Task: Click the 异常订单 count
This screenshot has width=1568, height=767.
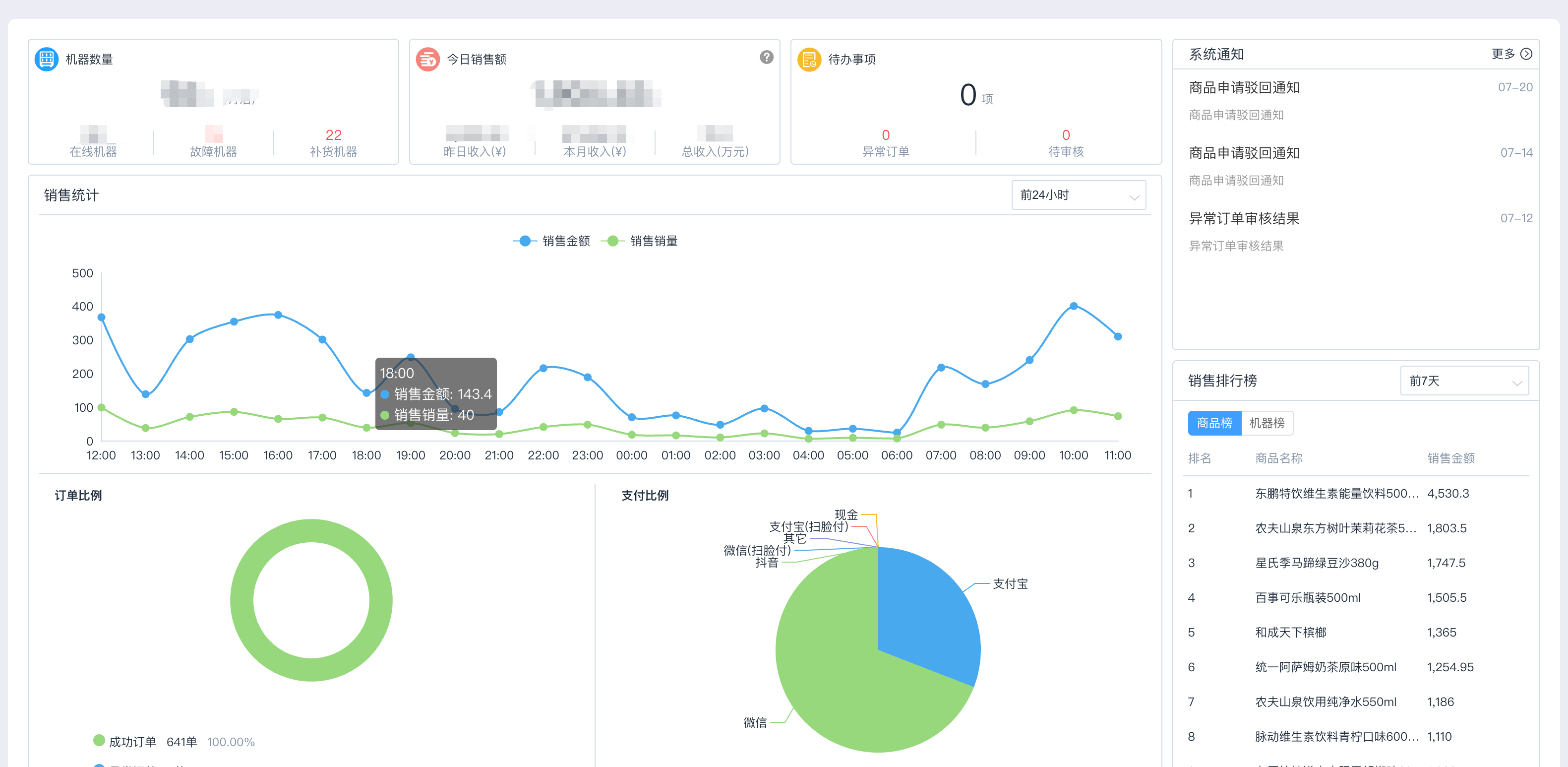Action: (x=886, y=134)
